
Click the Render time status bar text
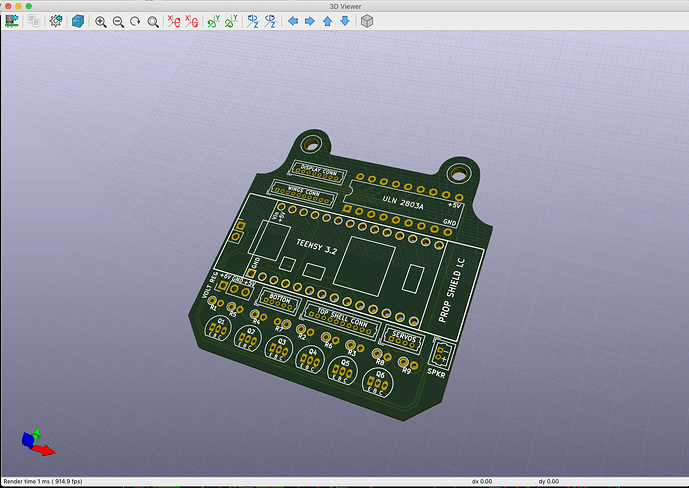click(x=43, y=481)
